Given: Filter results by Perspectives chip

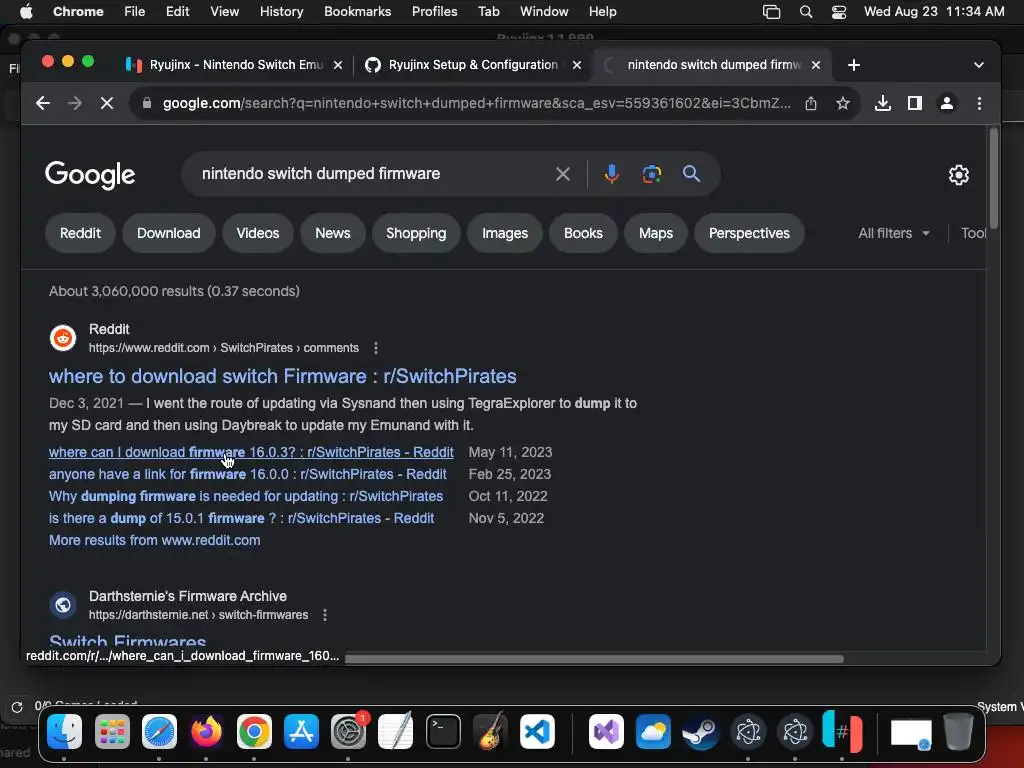Looking at the screenshot, I should point(749,233).
